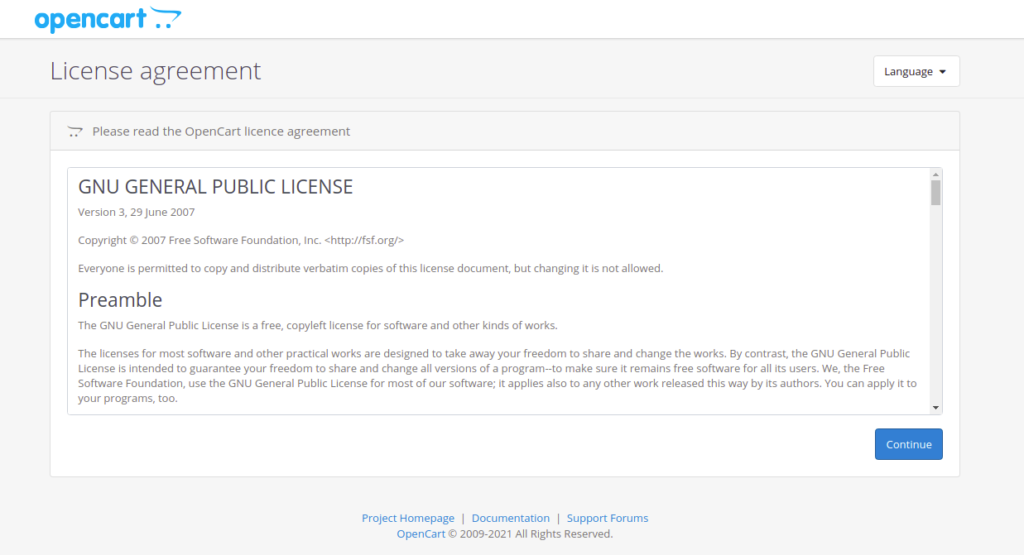Click the license text scrollbar thumb
1024x555 pixels.
(x=936, y=193)
